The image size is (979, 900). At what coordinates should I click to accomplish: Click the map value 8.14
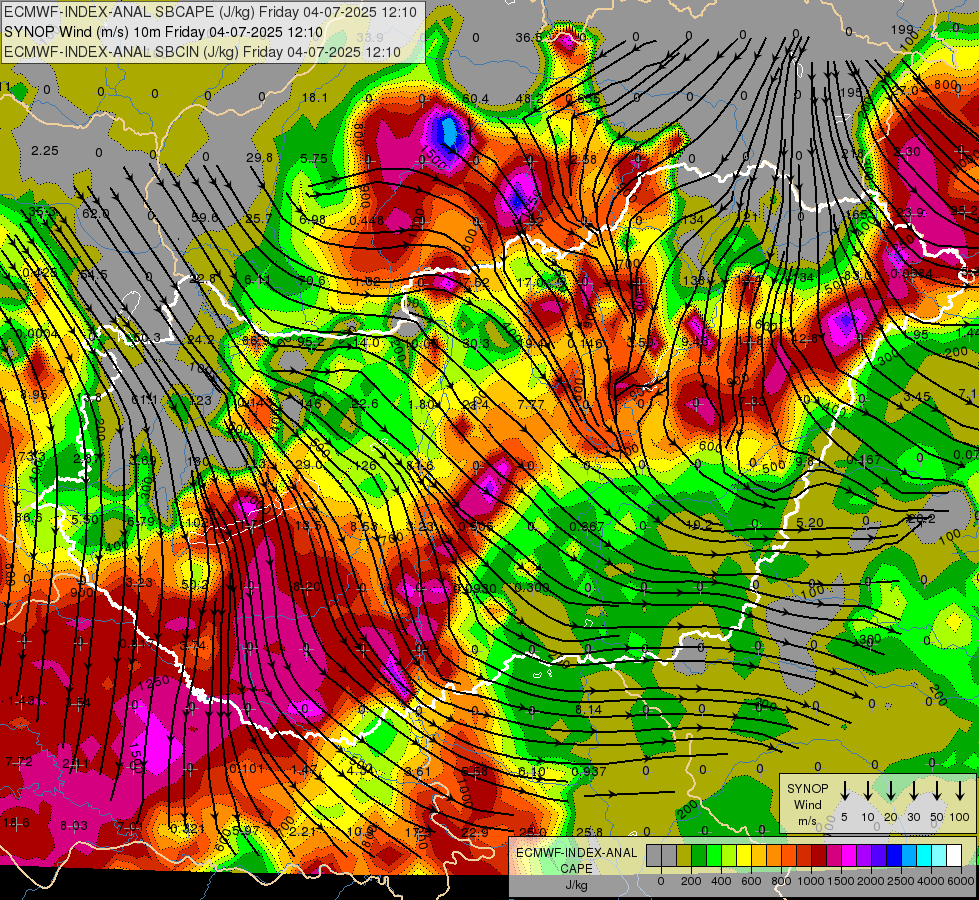[588, 710]
